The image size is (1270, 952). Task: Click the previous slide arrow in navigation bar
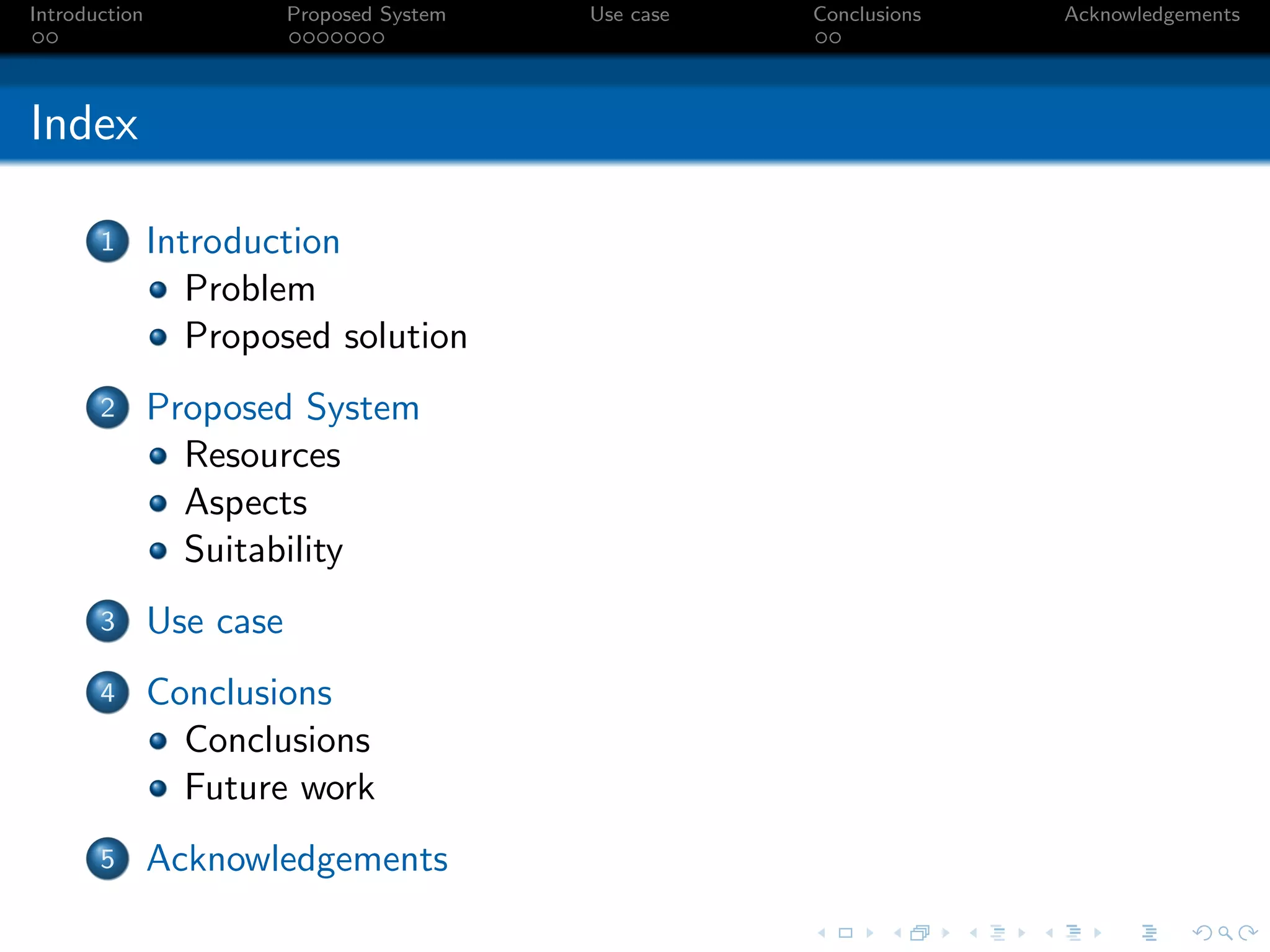822,933
